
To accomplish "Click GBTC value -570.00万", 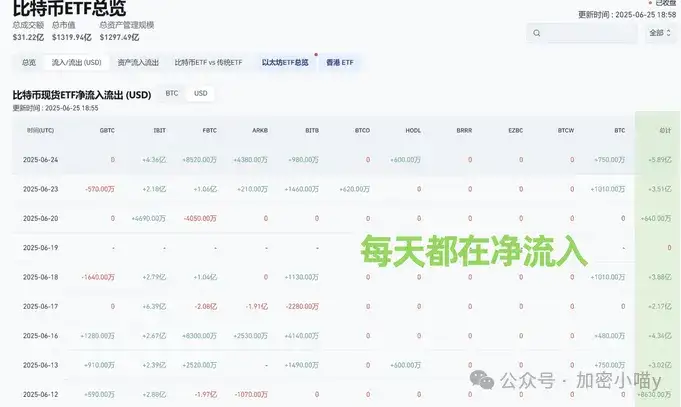I will [x=100, y=189].
